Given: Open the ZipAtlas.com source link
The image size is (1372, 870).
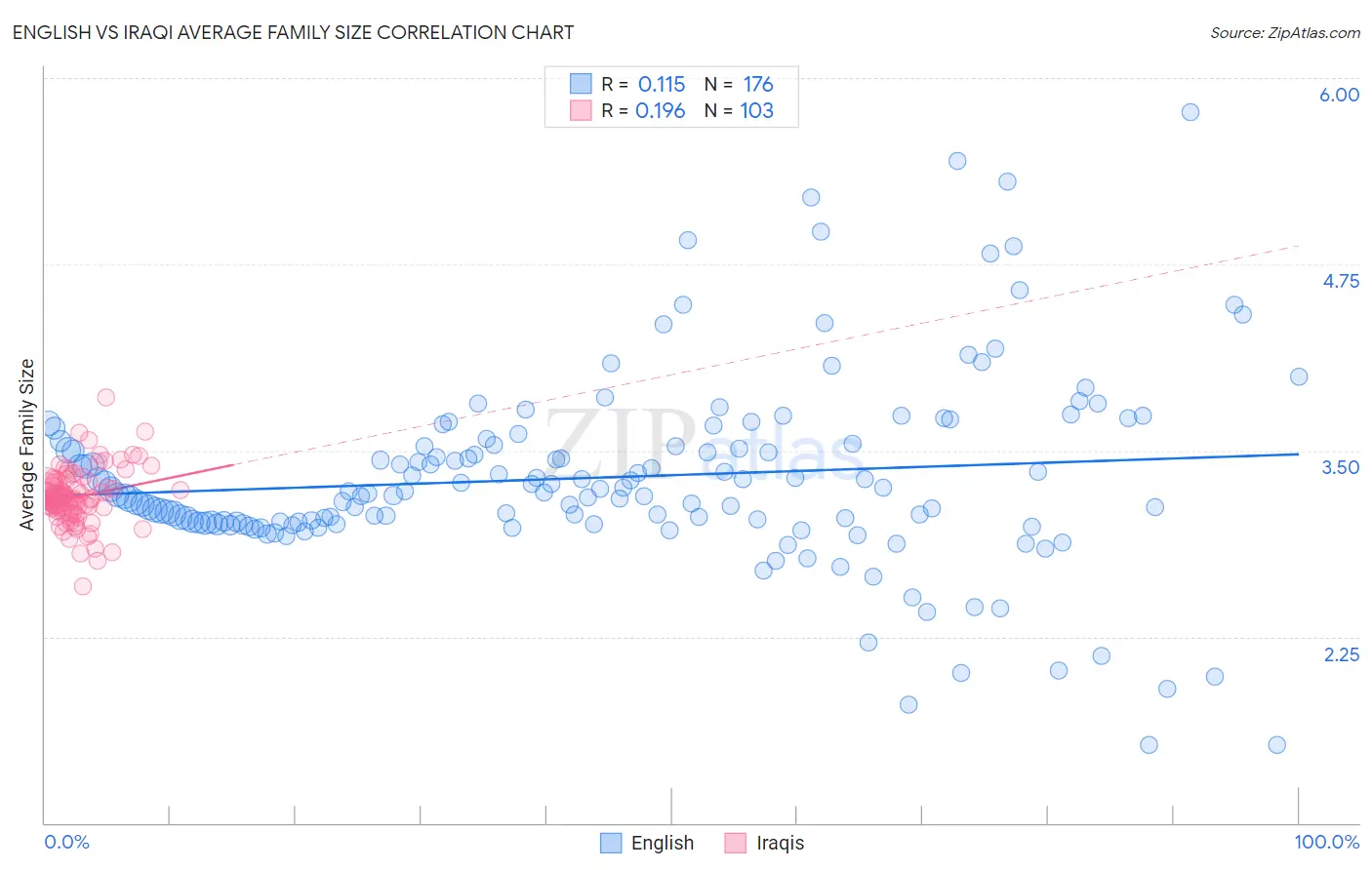Looking at the screenshot, I should [1285, 32].
